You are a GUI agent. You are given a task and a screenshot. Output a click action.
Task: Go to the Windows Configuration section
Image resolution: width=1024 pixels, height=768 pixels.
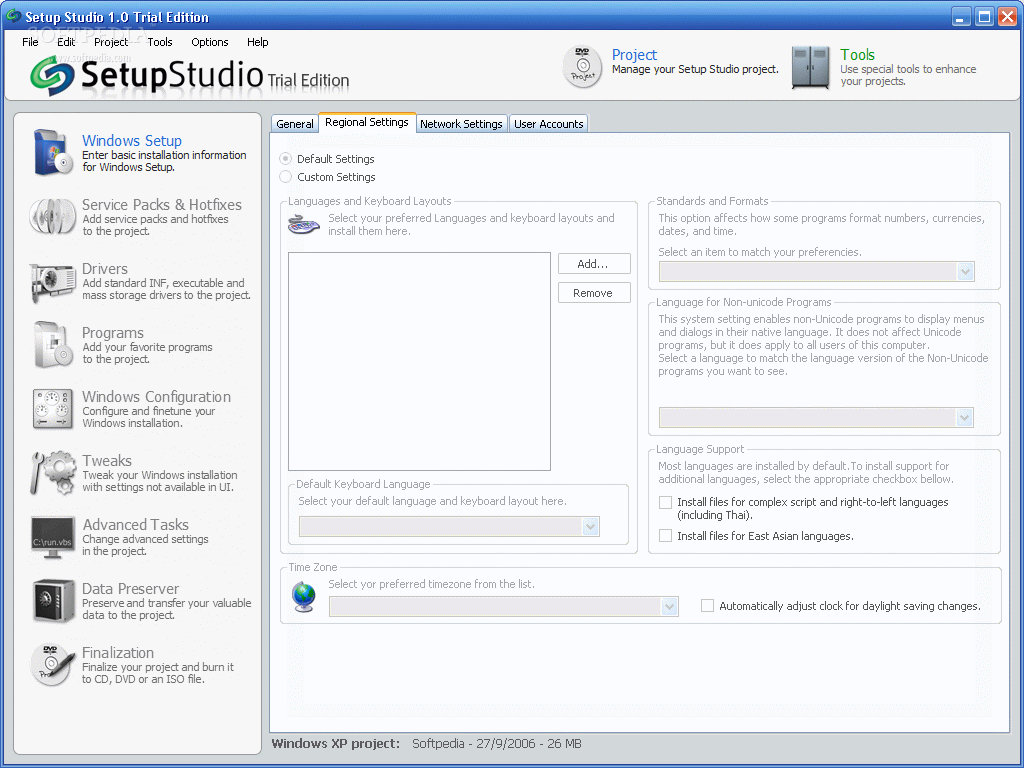(x=156, y=396)
